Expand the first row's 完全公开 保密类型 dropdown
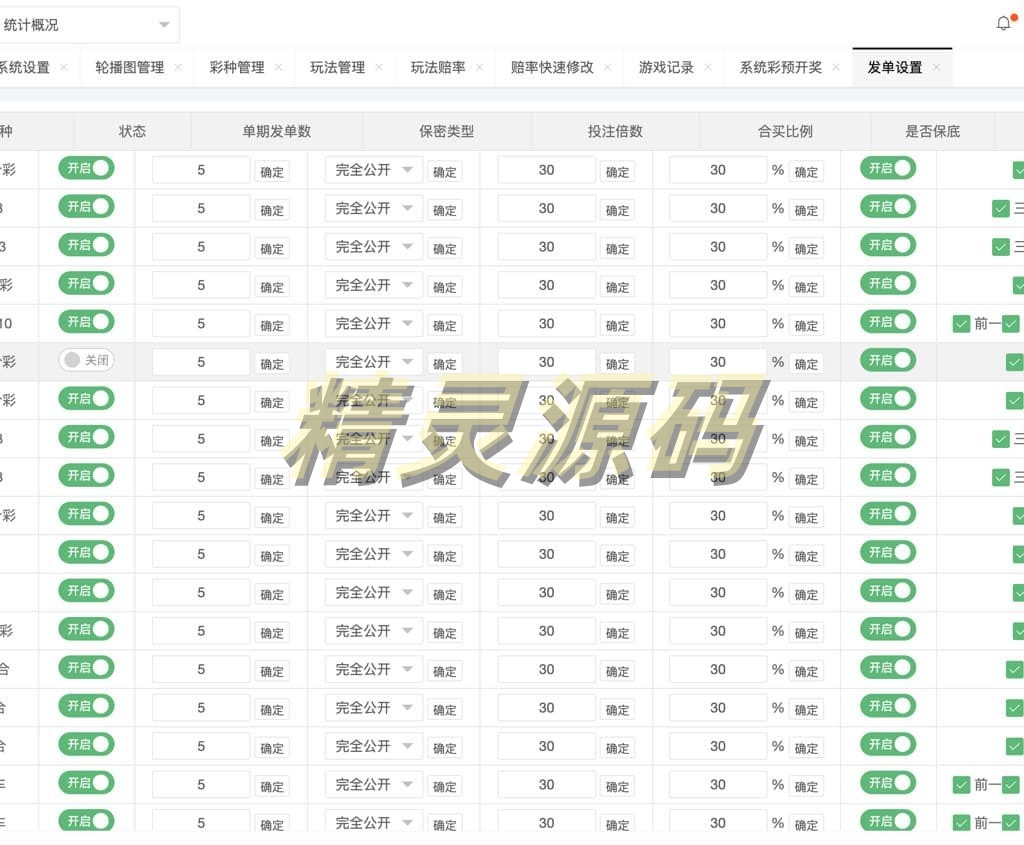Viewport: 1024px width, 845px height. click(x=374, y=170)
